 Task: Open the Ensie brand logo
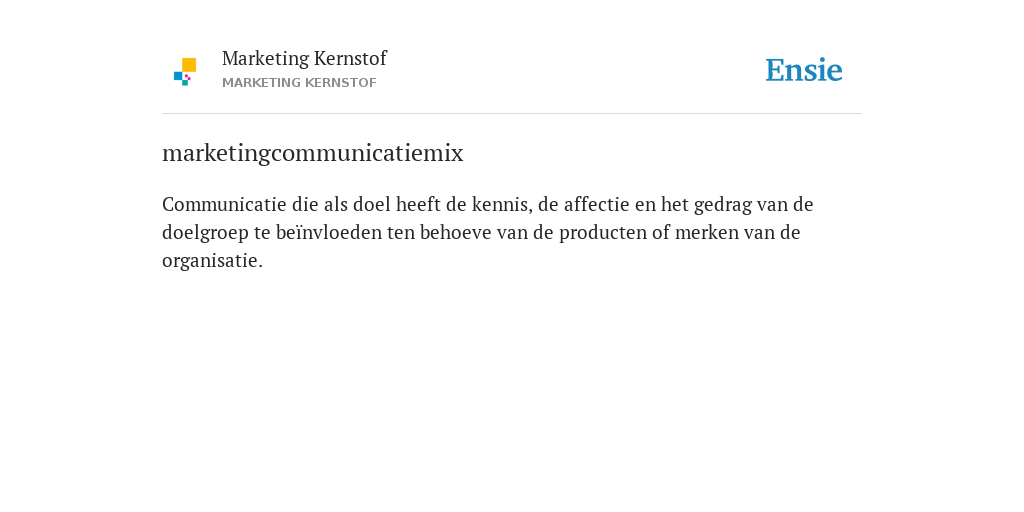coord(804,70)
